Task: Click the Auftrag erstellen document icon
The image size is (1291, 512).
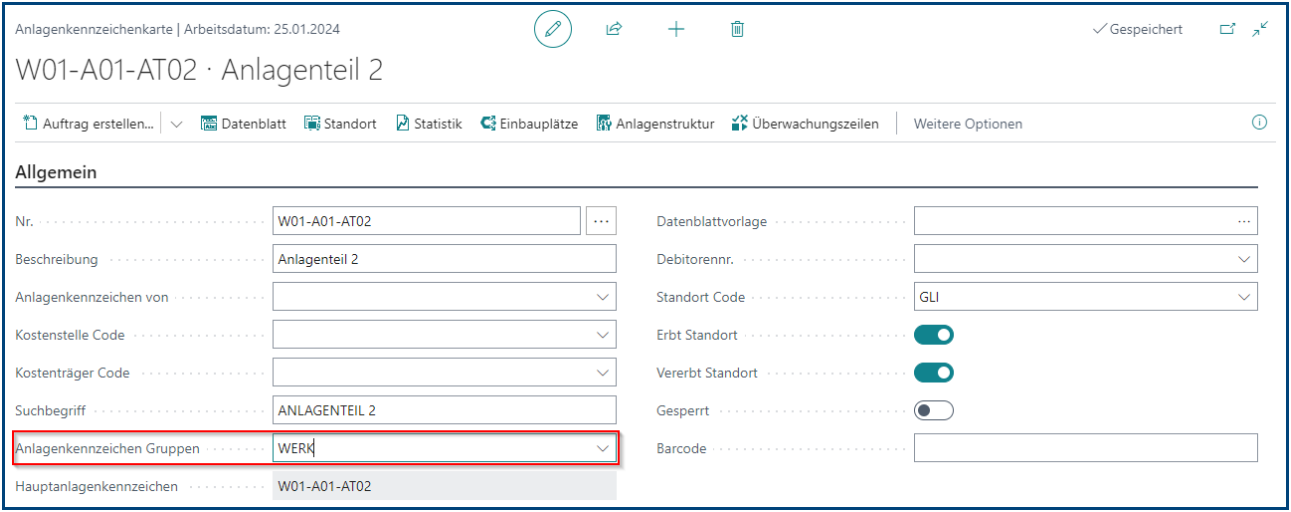Action: (x=29, y=124)
